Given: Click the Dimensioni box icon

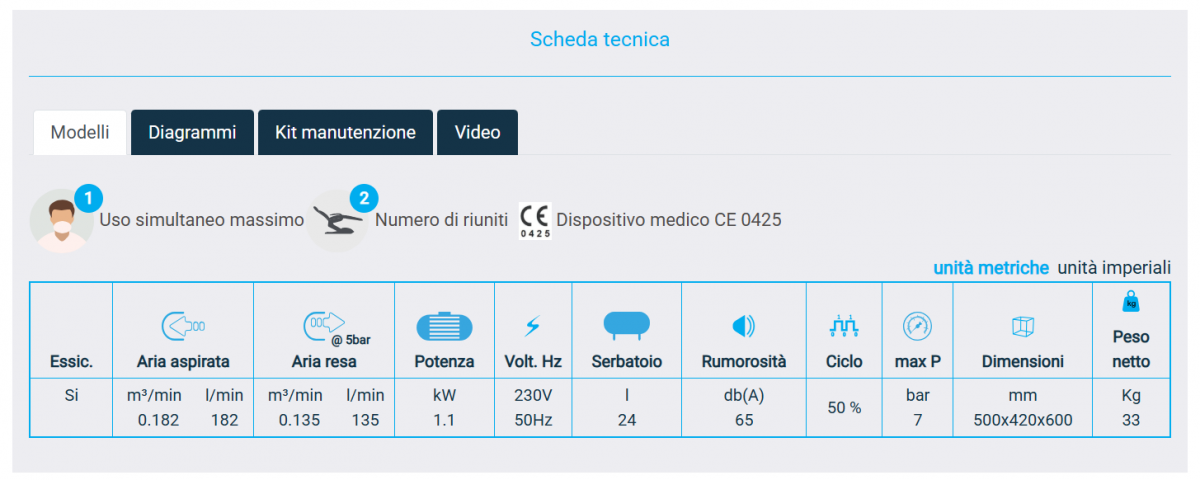Looking at the screenshot, I should click(1022, 326).
